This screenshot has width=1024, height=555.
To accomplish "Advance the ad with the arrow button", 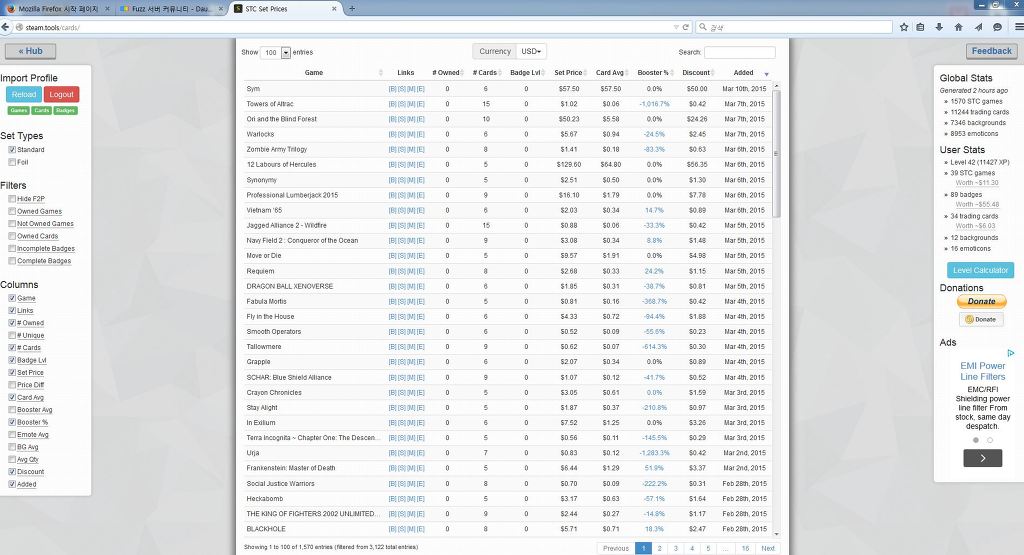I will pyautogui.click(x=982, y=458).
